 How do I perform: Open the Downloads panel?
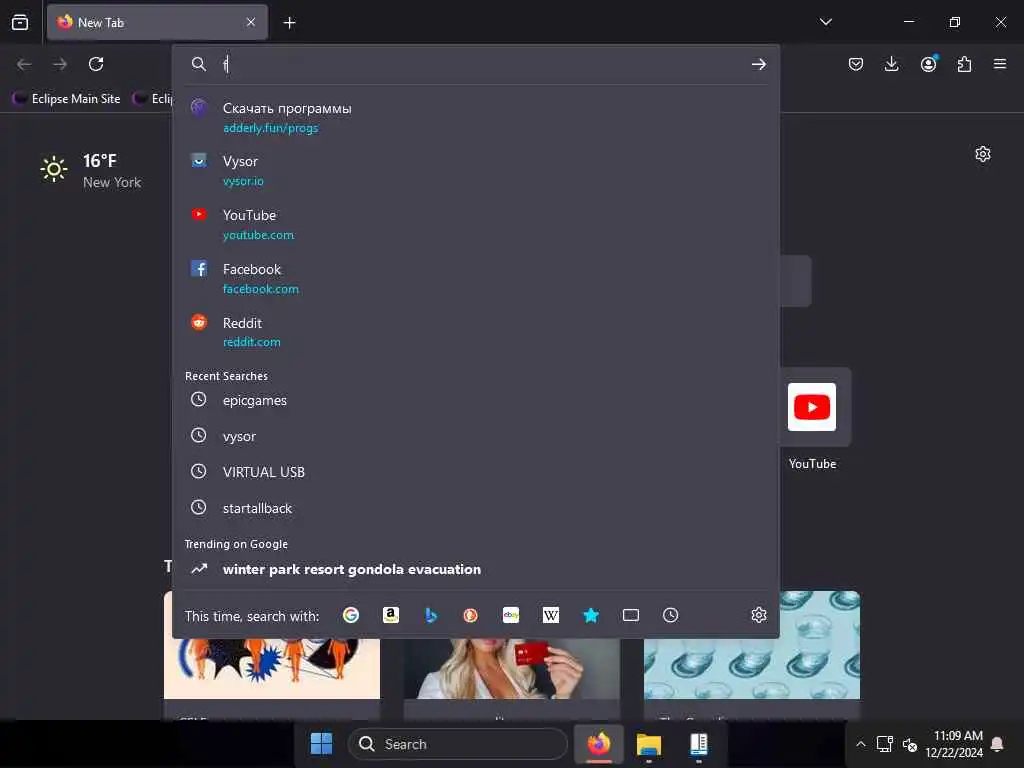(x=891, y=64)
